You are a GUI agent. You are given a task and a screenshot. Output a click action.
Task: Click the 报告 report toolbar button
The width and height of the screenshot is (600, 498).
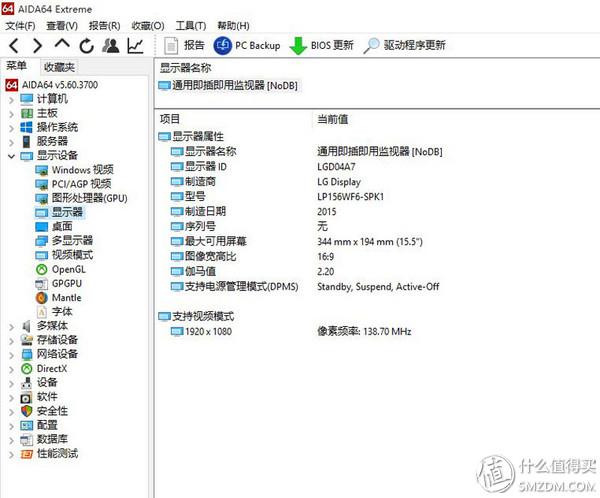pos(184,46)
